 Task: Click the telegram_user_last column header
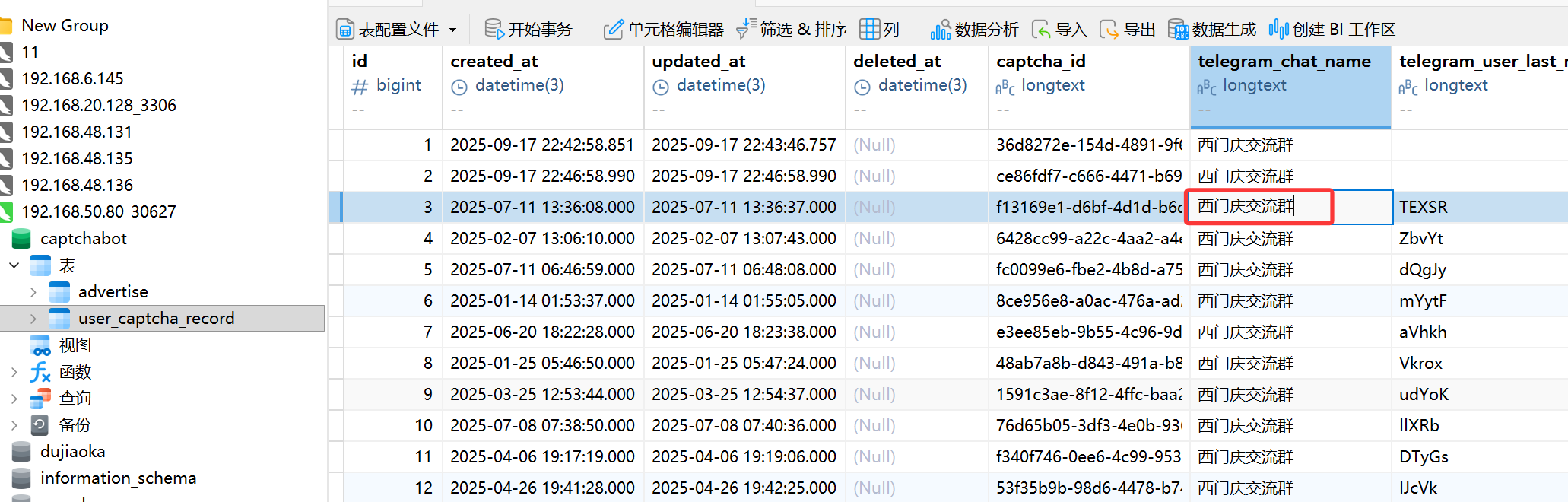pos(1480,86)
